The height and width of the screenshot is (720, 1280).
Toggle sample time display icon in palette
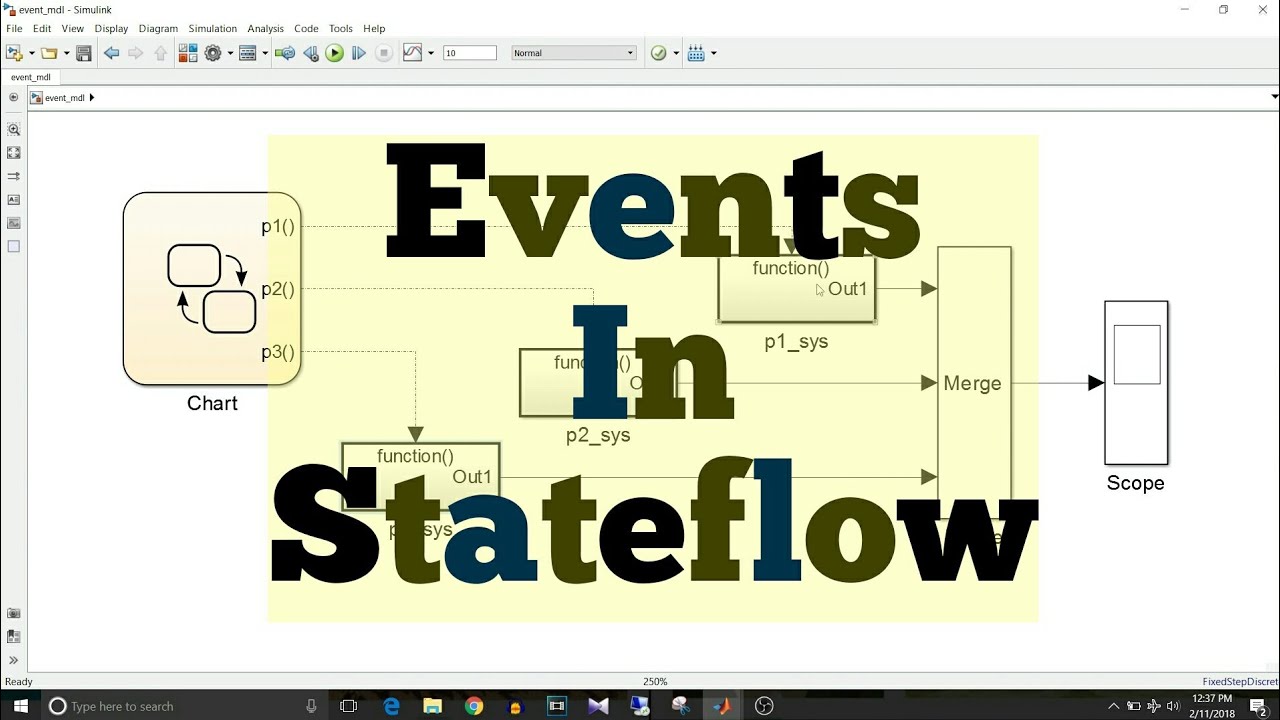tap(14, 176)
